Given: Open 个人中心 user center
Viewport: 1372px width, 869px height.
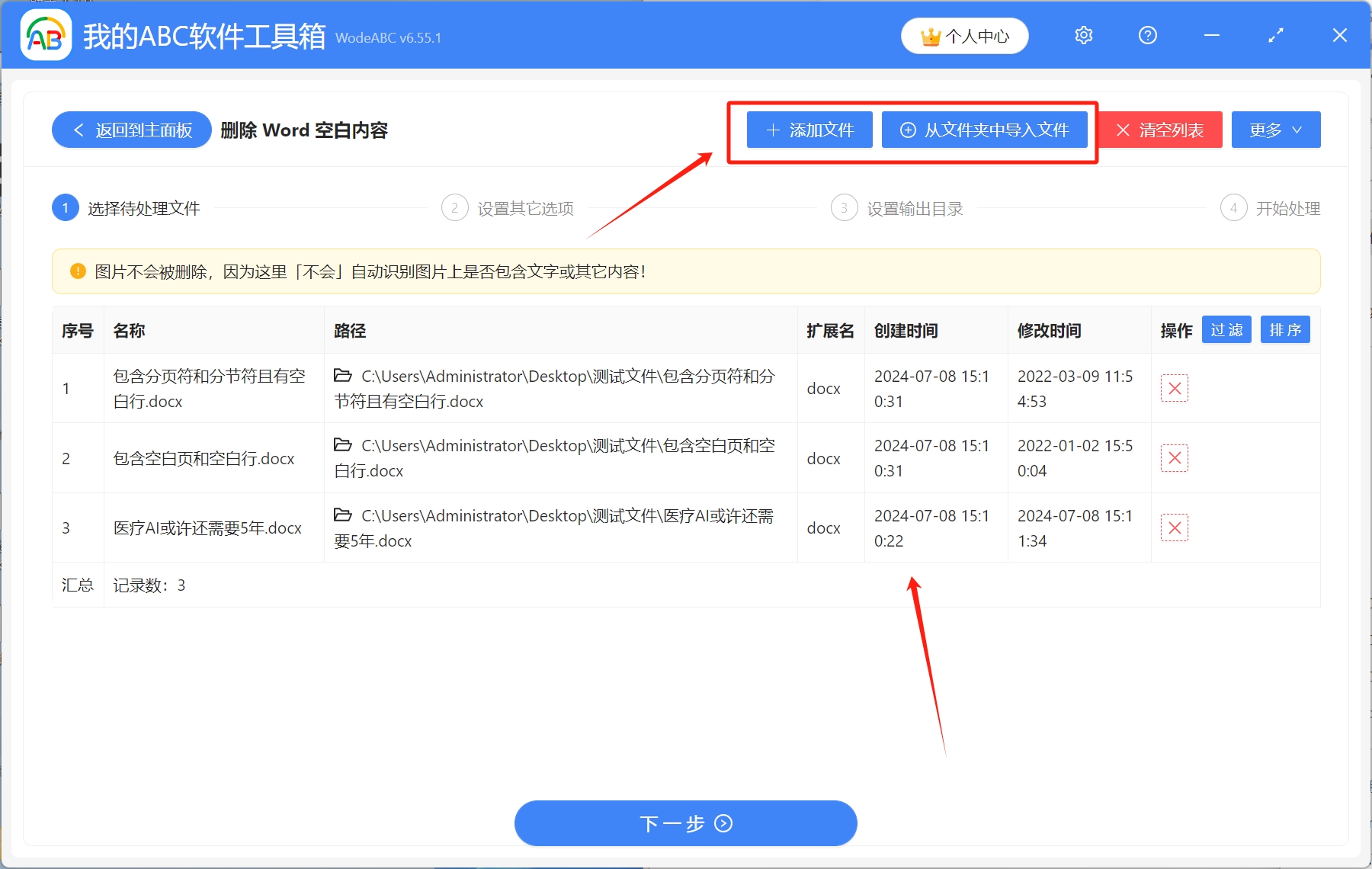Looking at the screenshot, I should coord(964,36).
